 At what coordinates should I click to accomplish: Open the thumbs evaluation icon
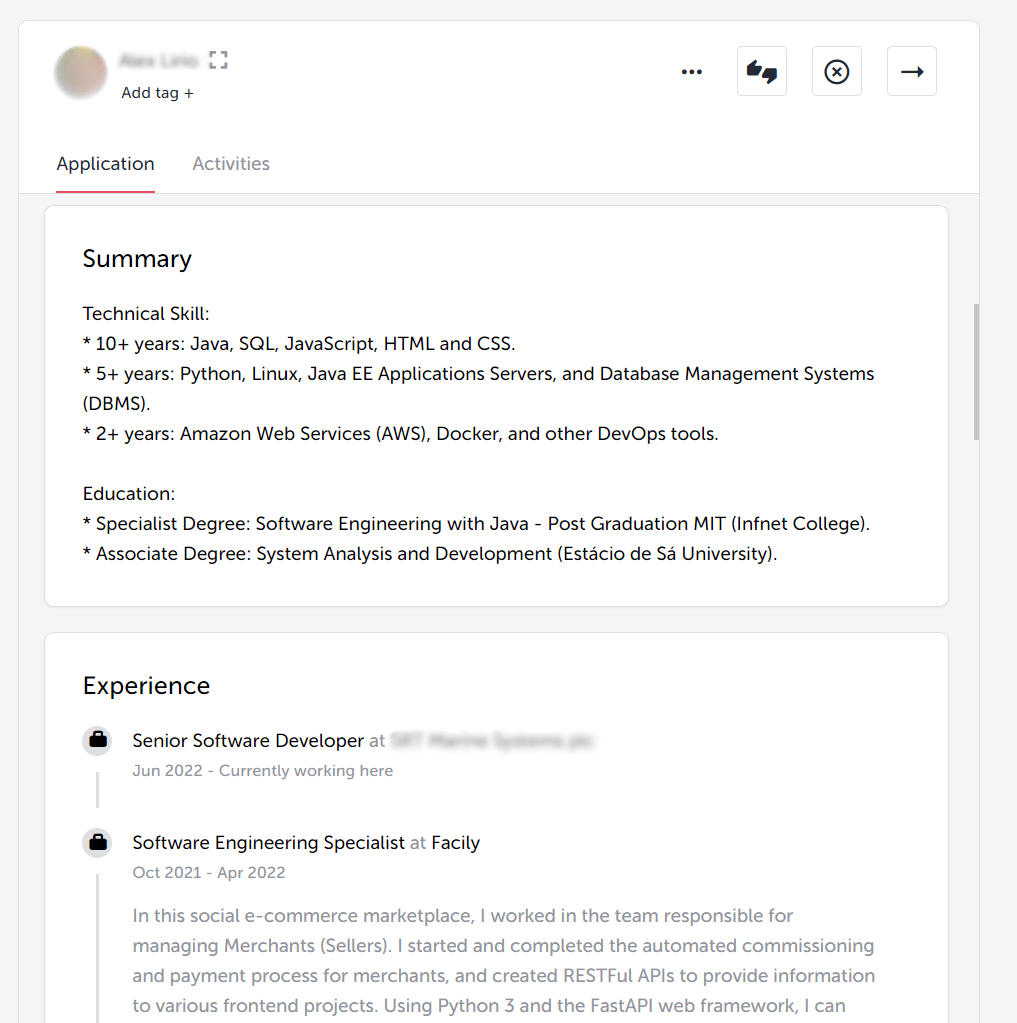click(761, 71)
